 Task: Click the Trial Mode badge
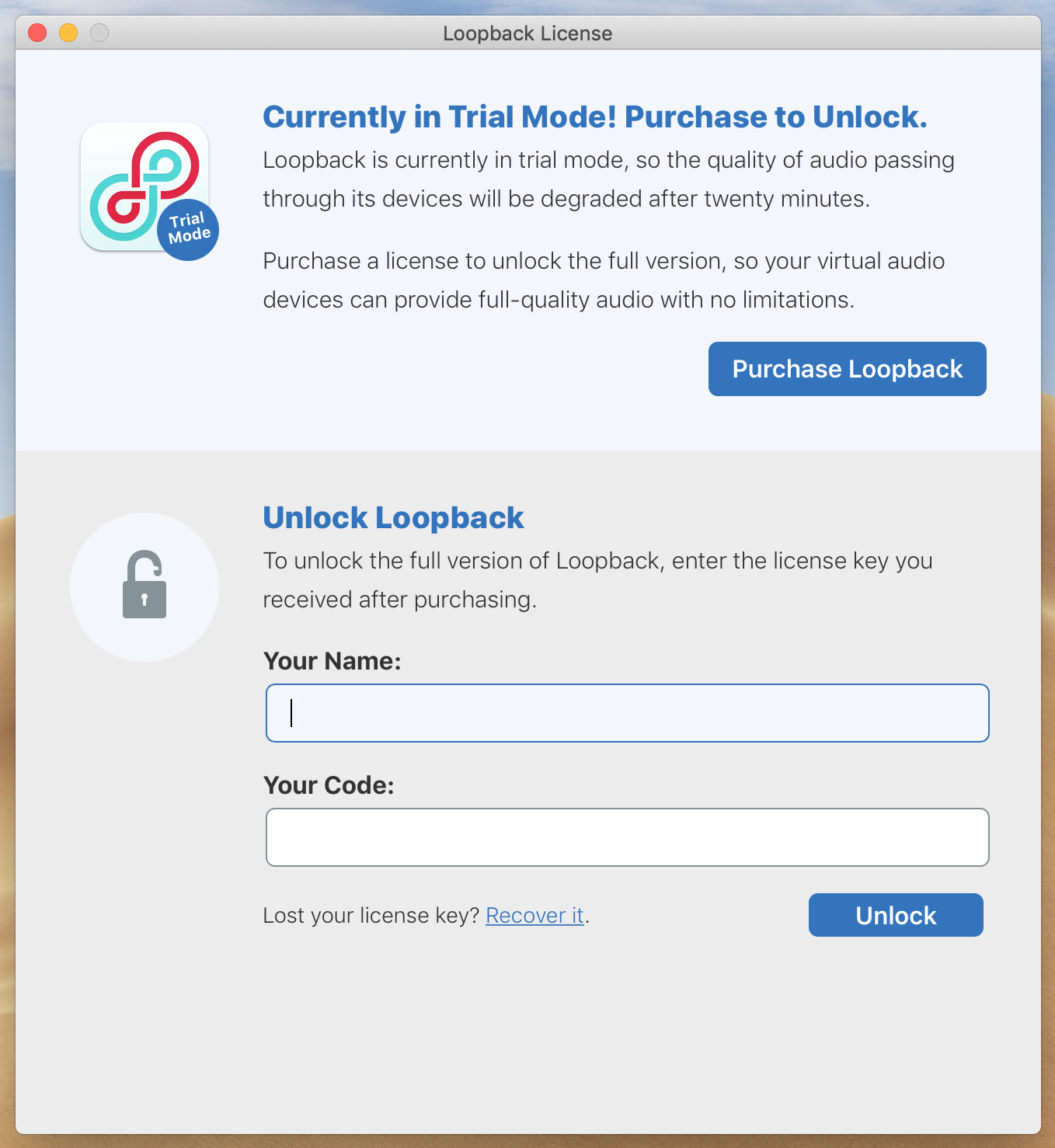click(189, 229)
